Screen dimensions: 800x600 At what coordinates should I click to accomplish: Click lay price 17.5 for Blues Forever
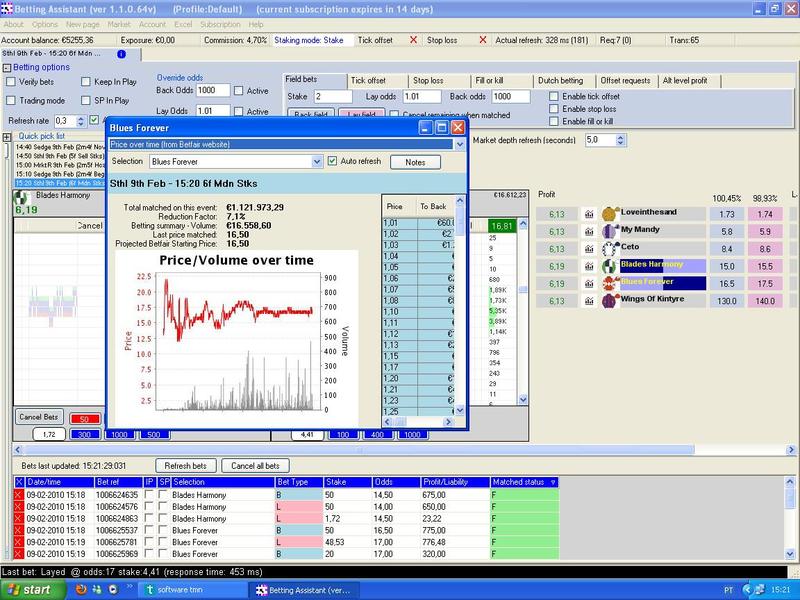[765, 284]
